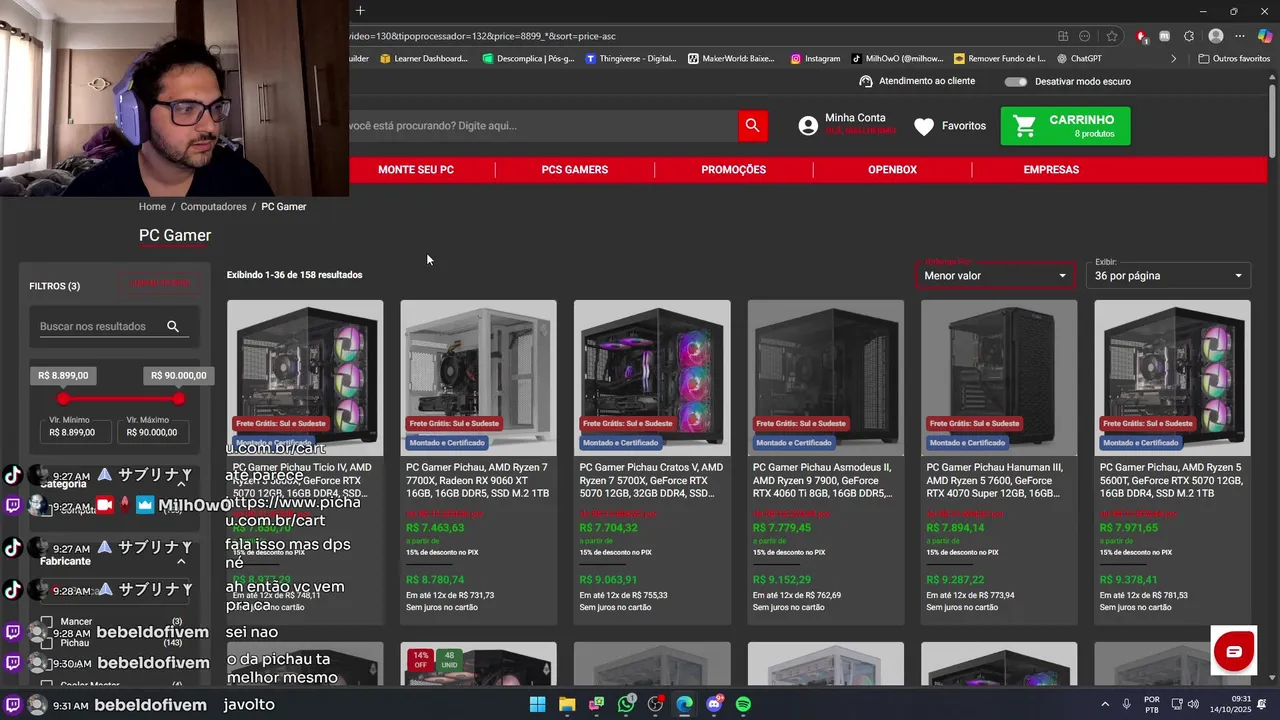Go to Computadores breadcrumb

pyautogui.click(x=213, y=207)
